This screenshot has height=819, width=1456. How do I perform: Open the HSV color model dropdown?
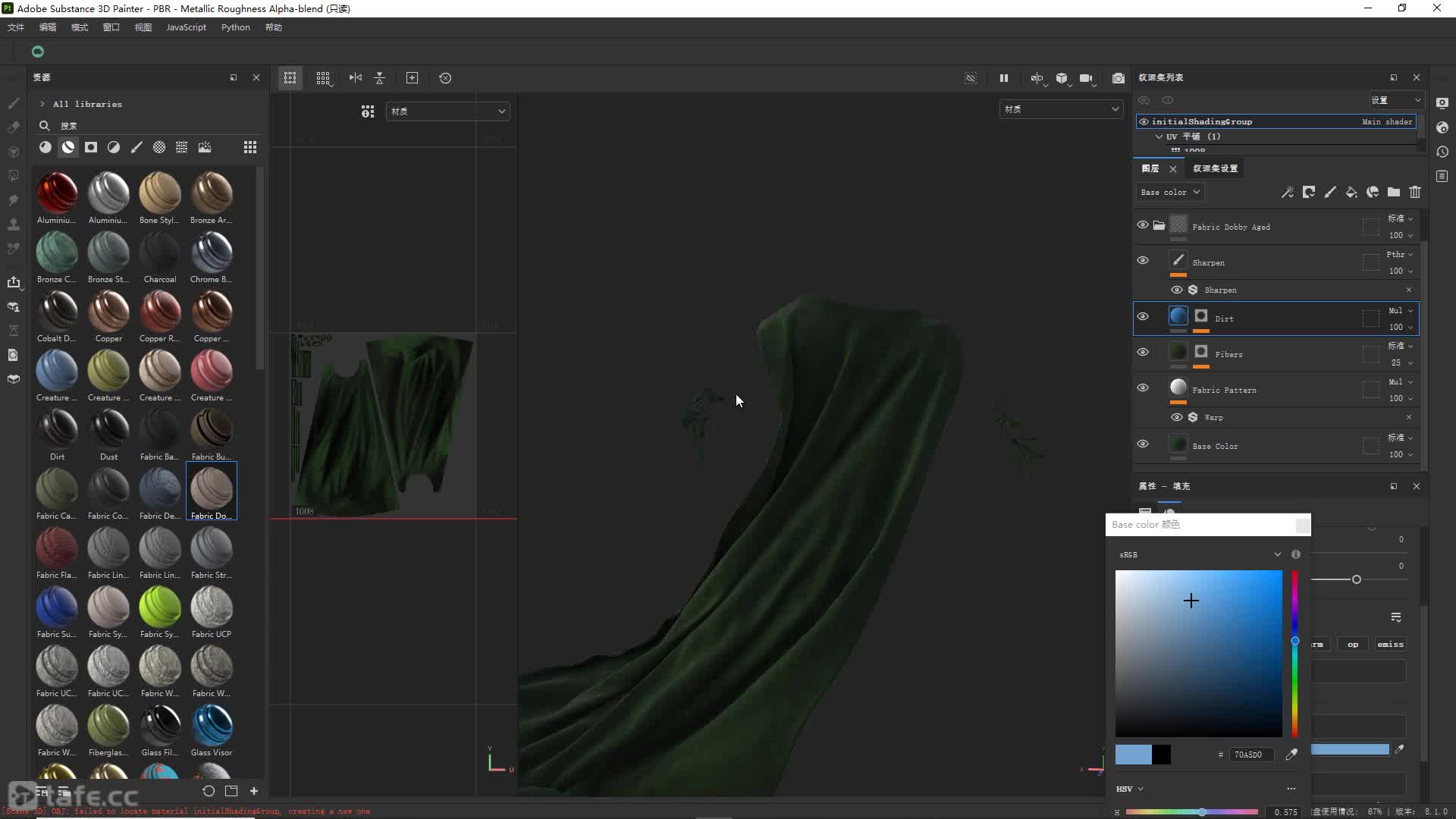pyautogui.click(x=1130, y=789)
